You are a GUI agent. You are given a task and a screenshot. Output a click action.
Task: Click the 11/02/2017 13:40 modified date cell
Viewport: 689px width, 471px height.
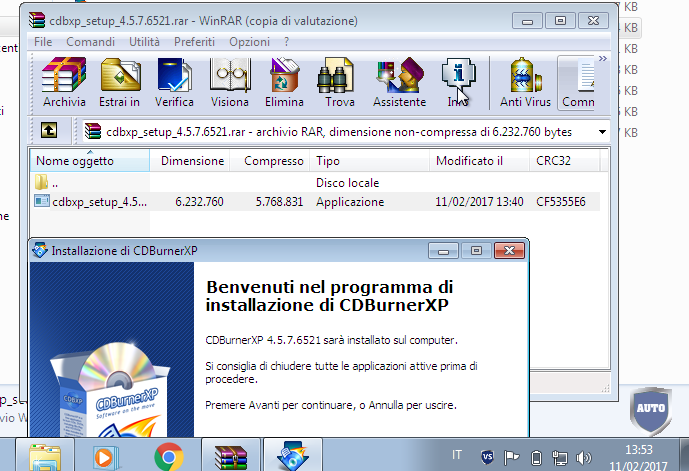pos(479,202)
